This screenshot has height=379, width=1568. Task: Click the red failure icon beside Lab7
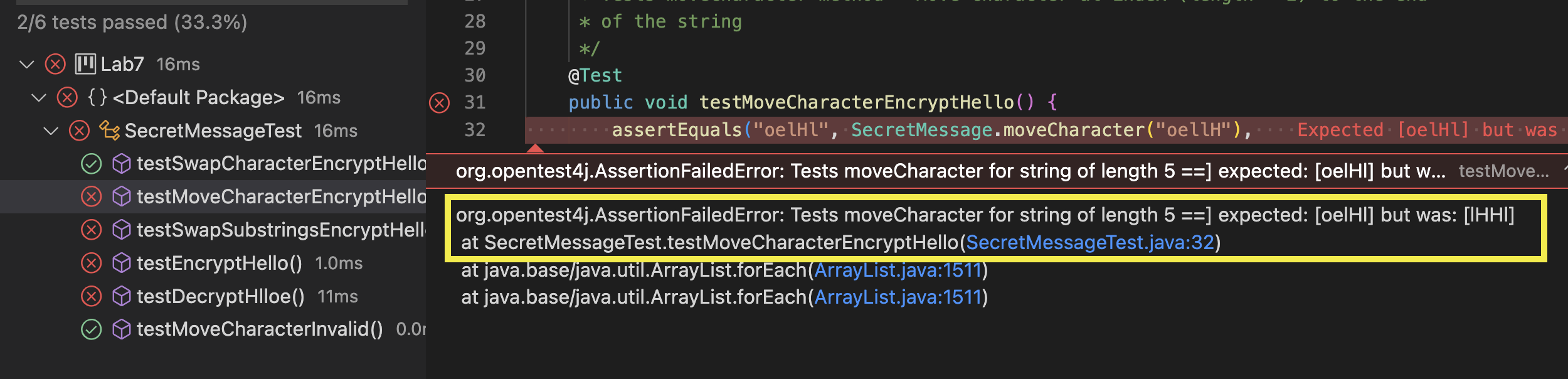[x=56, y=63]
